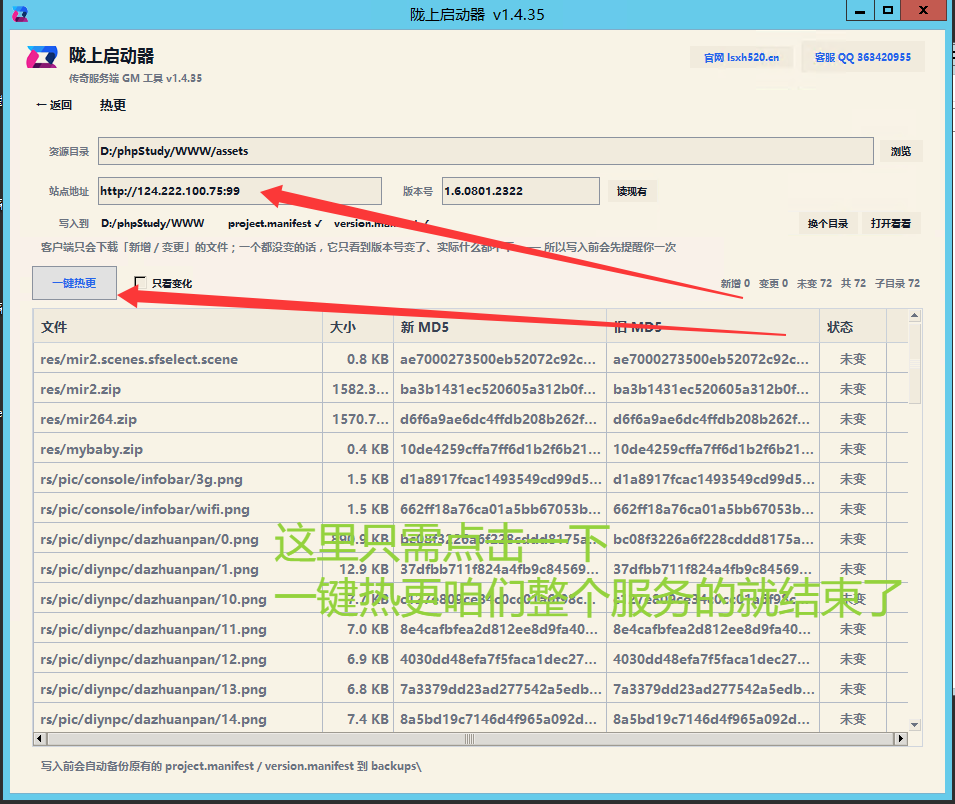This screenshot has width=955, height=804.
Task: Select the dazhuanpan/12.png file row
Action: 470,659
